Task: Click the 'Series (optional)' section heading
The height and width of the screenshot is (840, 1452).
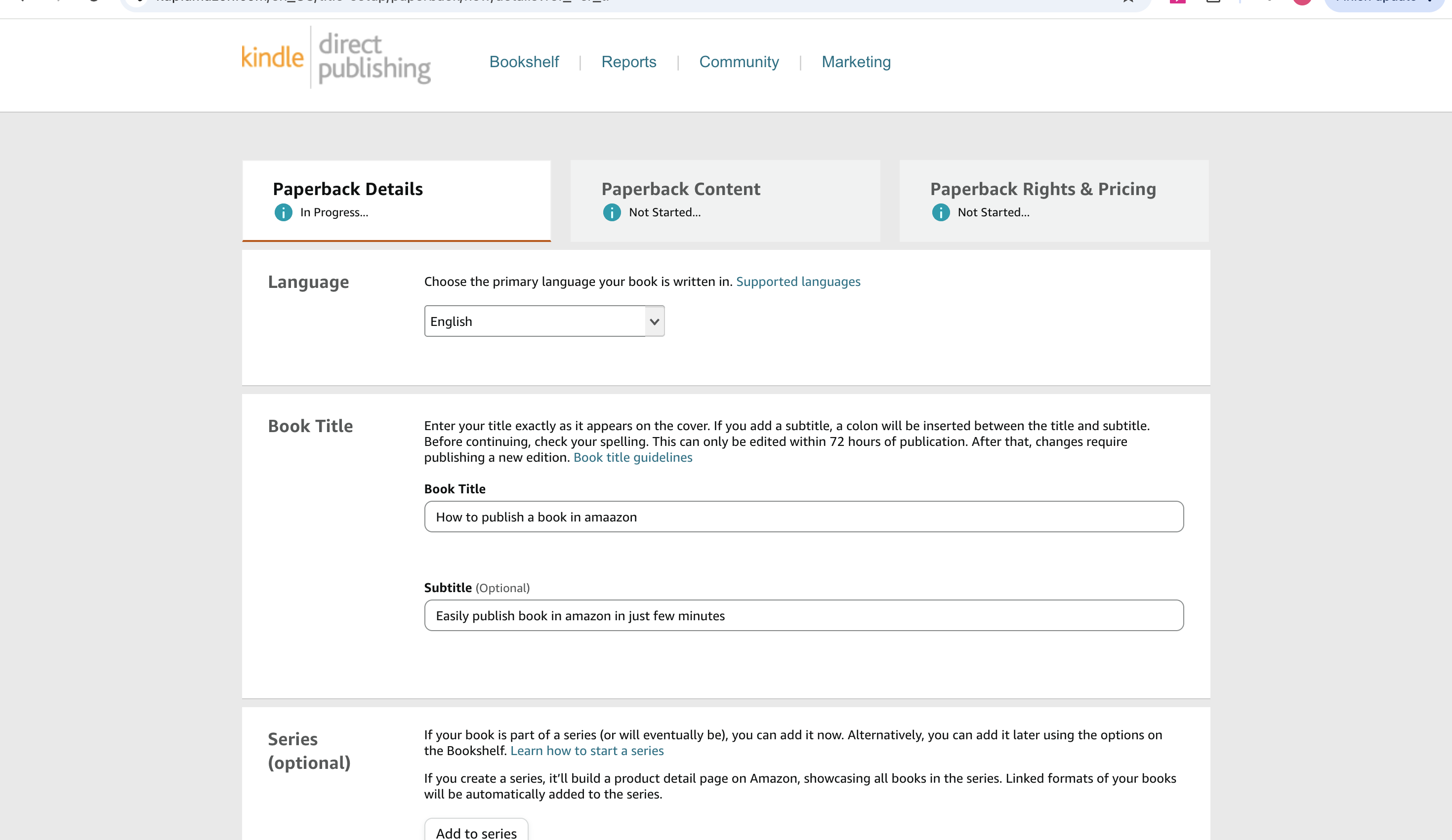Action: click(309, 750)
